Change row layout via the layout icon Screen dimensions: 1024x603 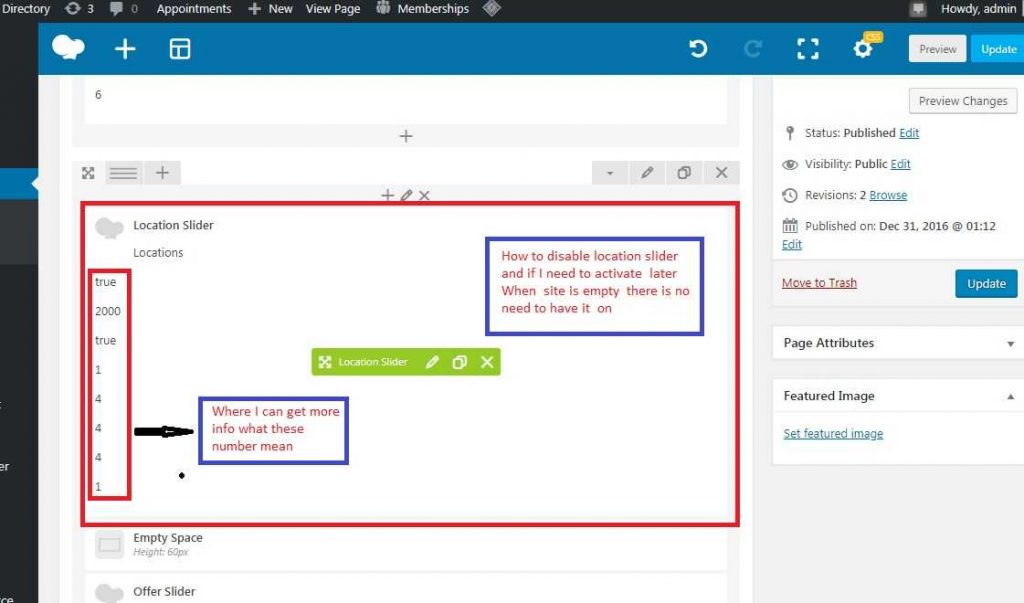[x=123, y=172]
